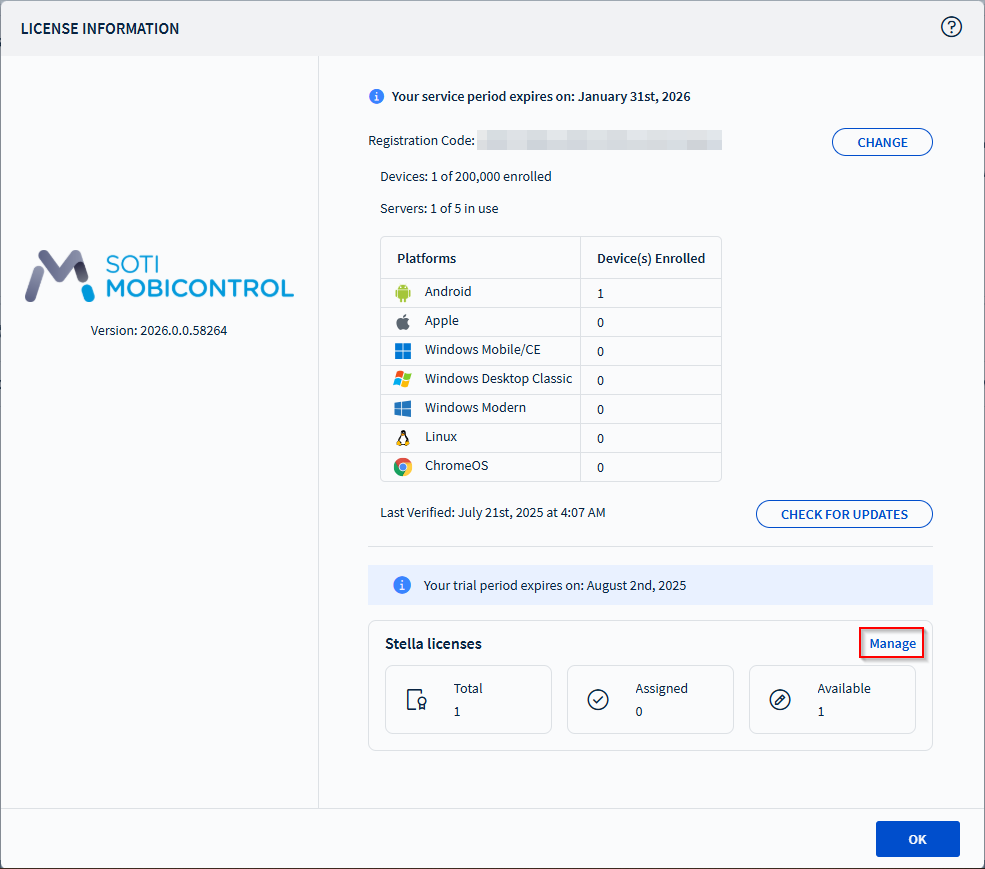Image resolution: width=985 pixels, height=869 pixels.
Task: Select the Platforms column header
Action: tap(426, 258)
